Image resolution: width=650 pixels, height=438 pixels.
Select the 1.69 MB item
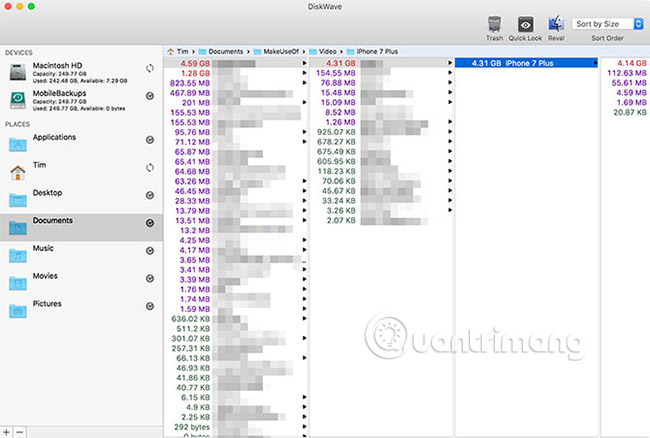tap(625, 102)
